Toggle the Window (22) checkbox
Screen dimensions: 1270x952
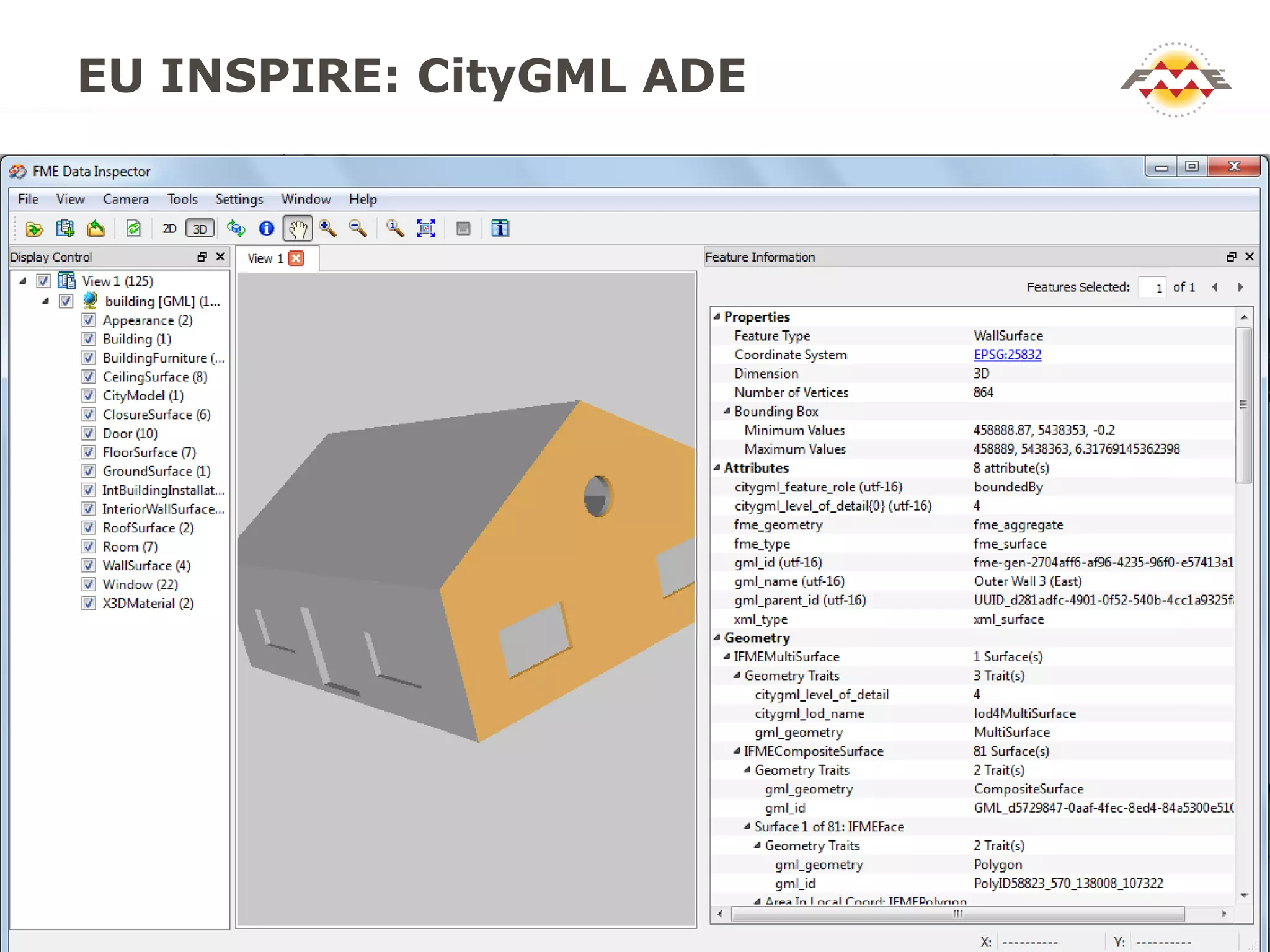(89, 584)
